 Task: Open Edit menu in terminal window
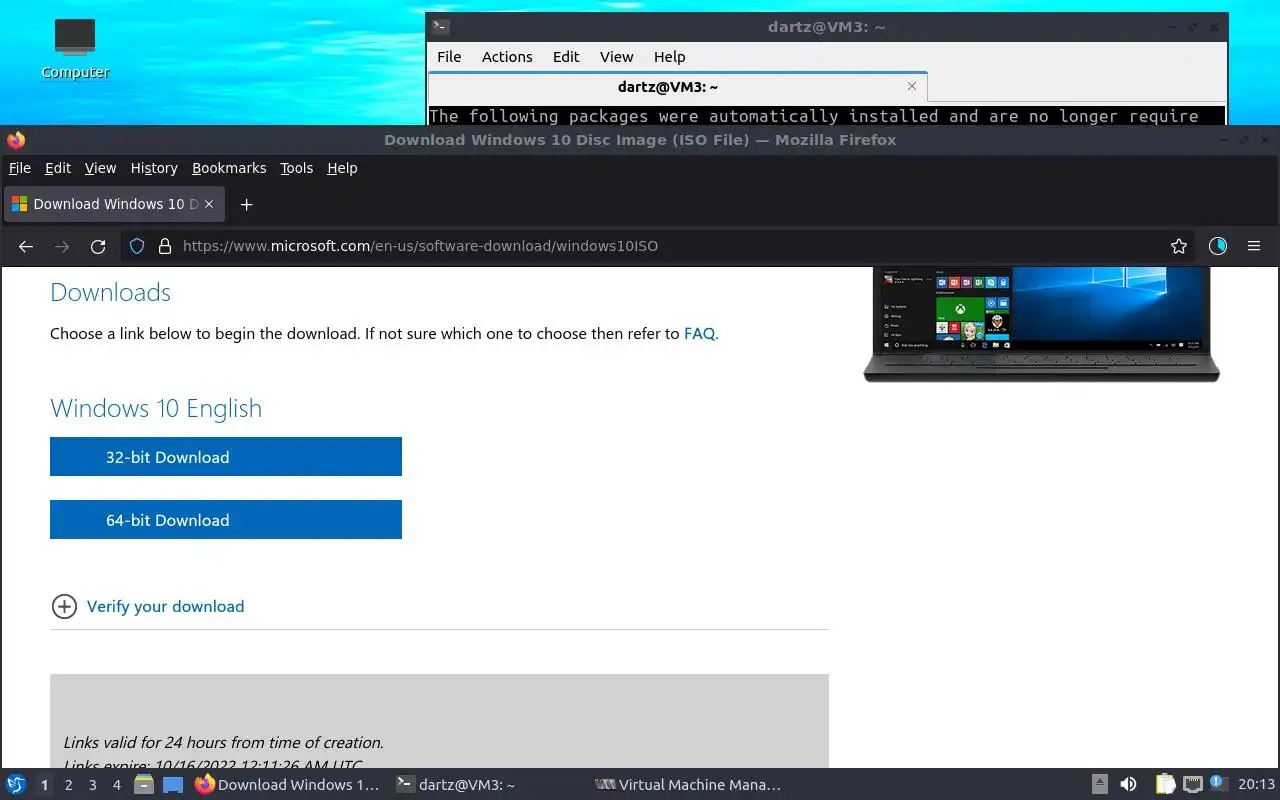click(566, 57)
